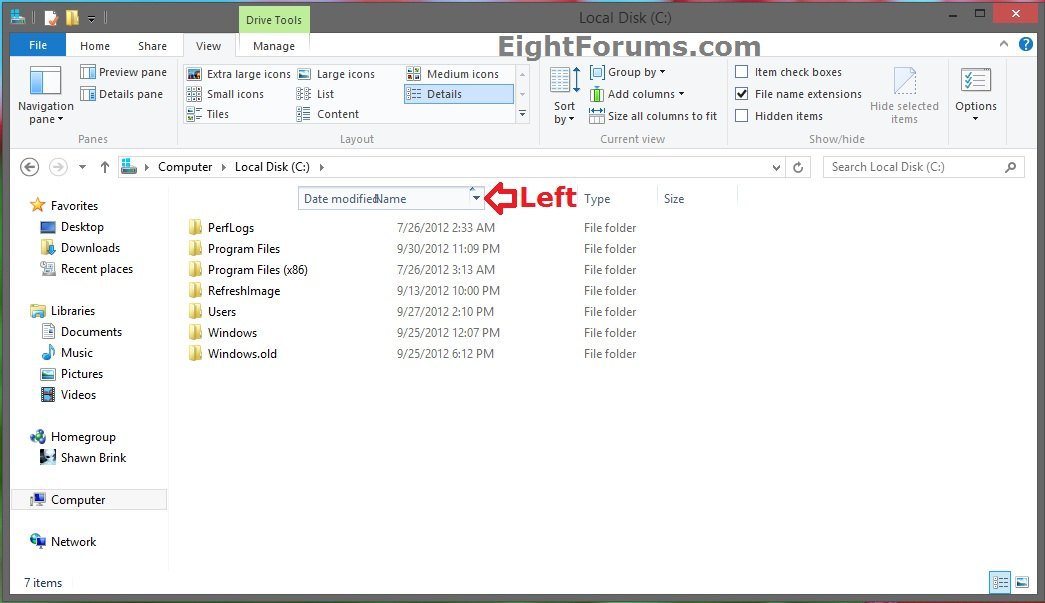This screenshot has width=1045, height=603.
Task: Go forward with the Forward arrow
Action: pos(59,167)
